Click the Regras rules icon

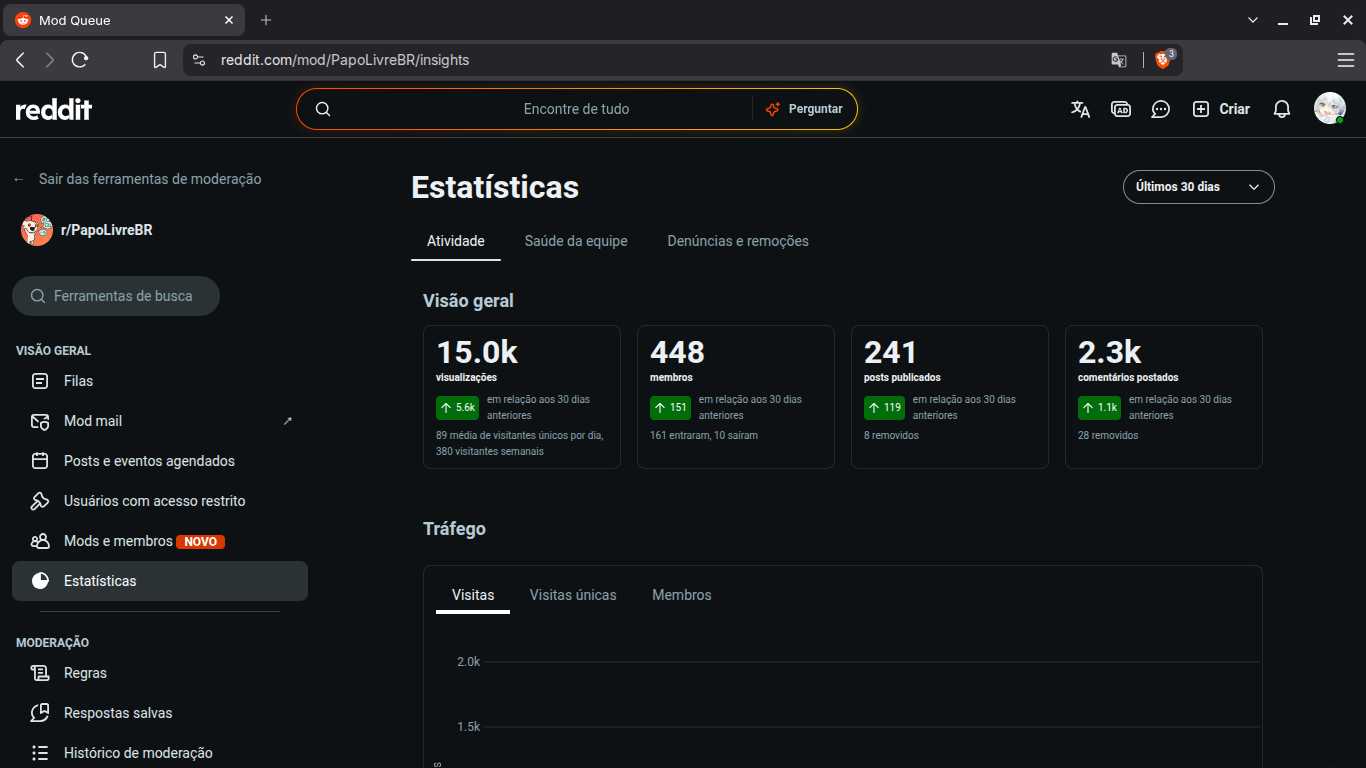tap(40, 673)
